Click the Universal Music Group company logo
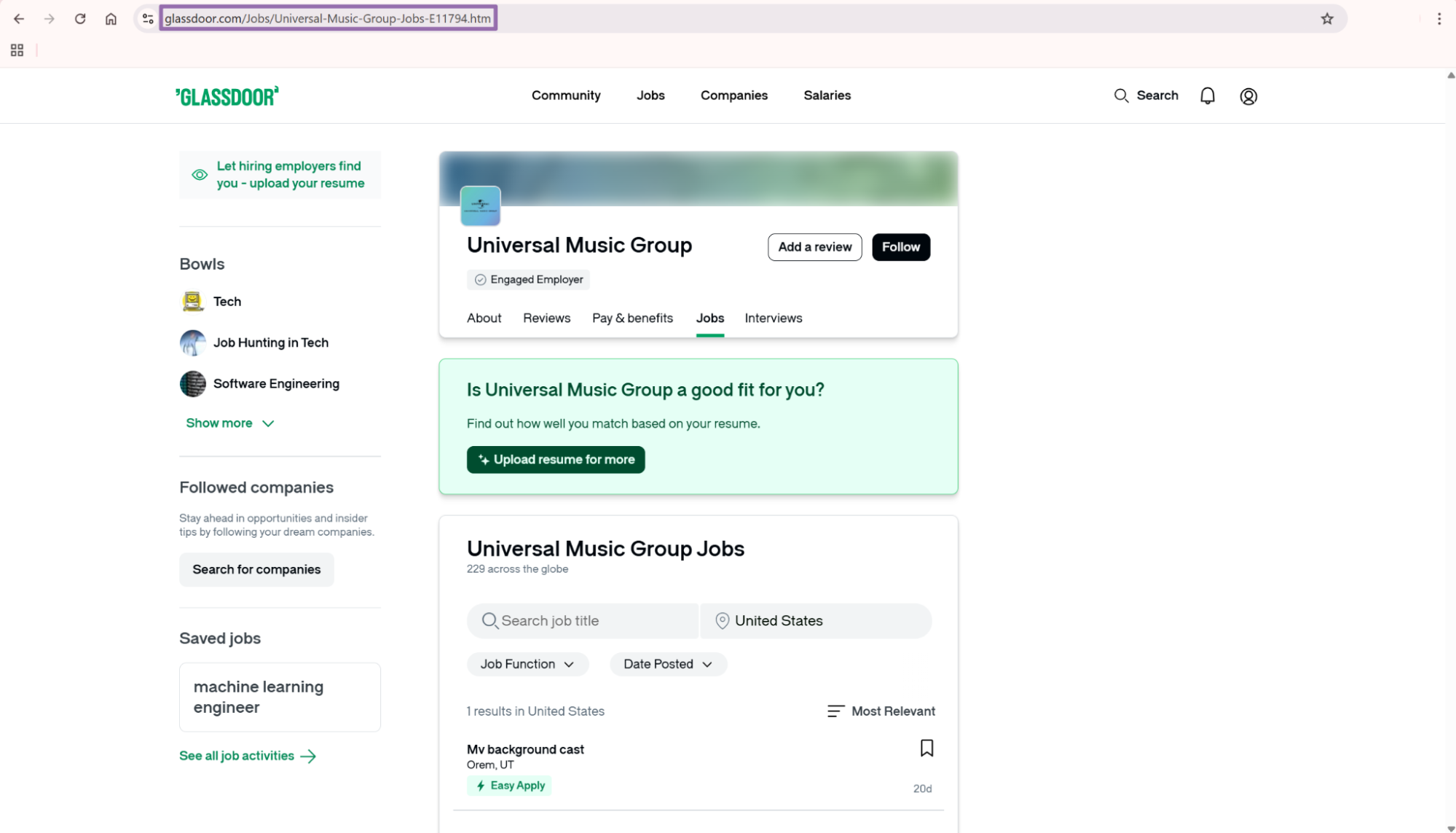The image size is (1456, 833). click(x=481, y=206)
